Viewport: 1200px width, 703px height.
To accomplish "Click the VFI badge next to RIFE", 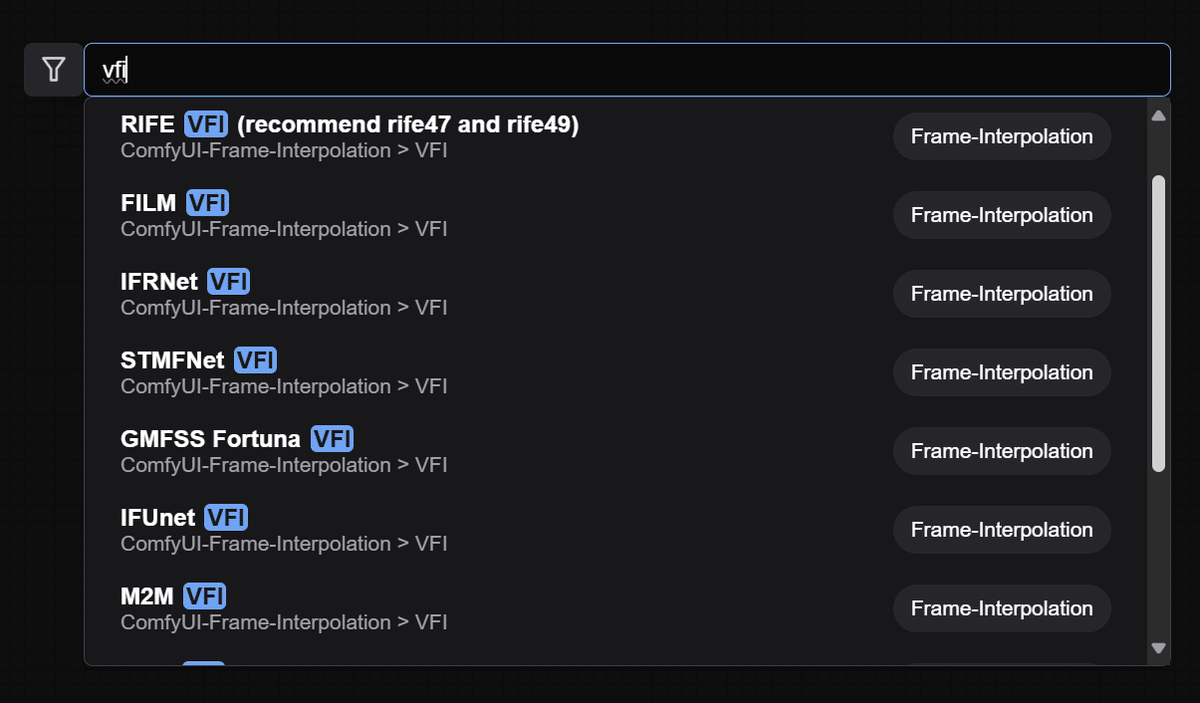I will click(x=207, y=124).
